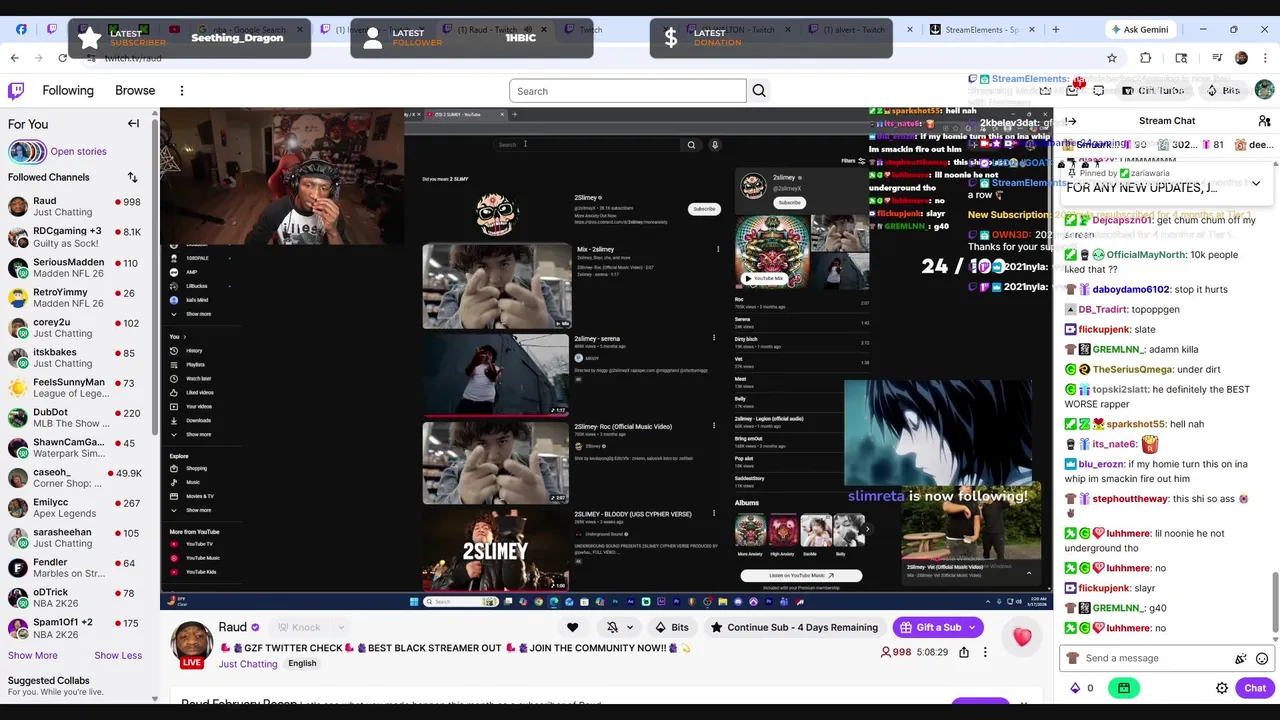
Task: Click the Twitch logo home icon
Action: pyautogui.click(x=16, y=91)
